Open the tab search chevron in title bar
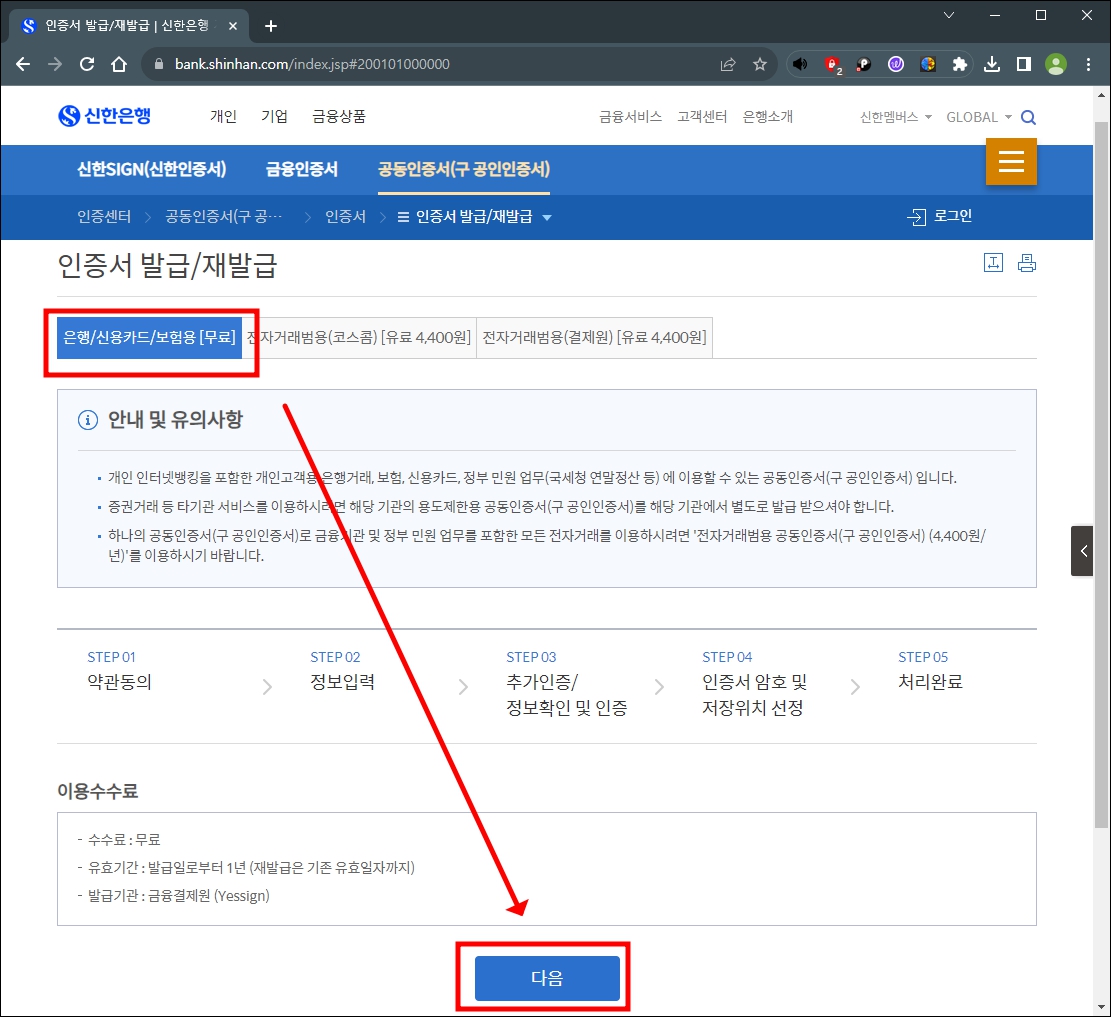 pos(949,15)
